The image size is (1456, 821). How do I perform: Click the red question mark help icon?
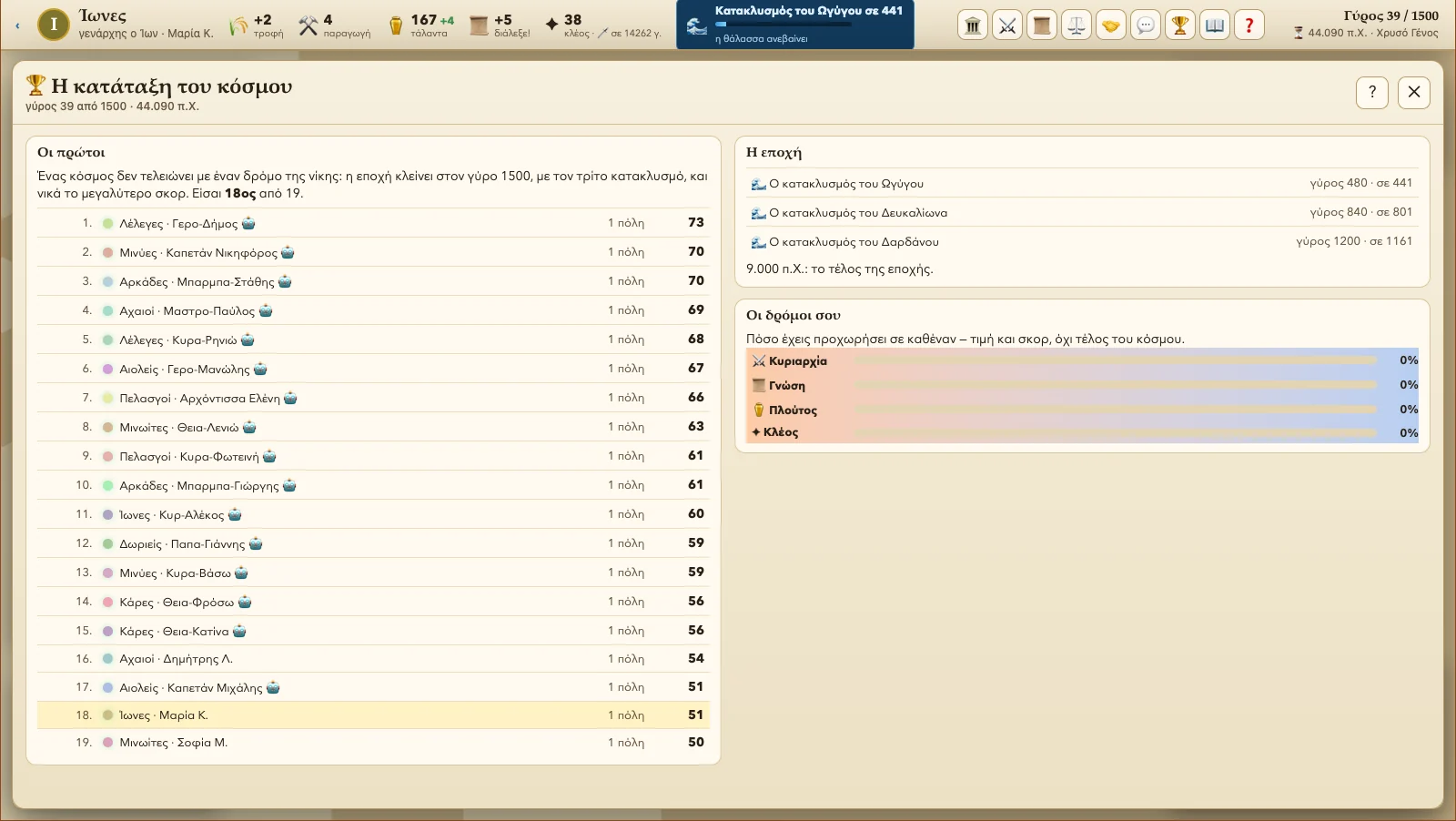(x=1249, y=25)
